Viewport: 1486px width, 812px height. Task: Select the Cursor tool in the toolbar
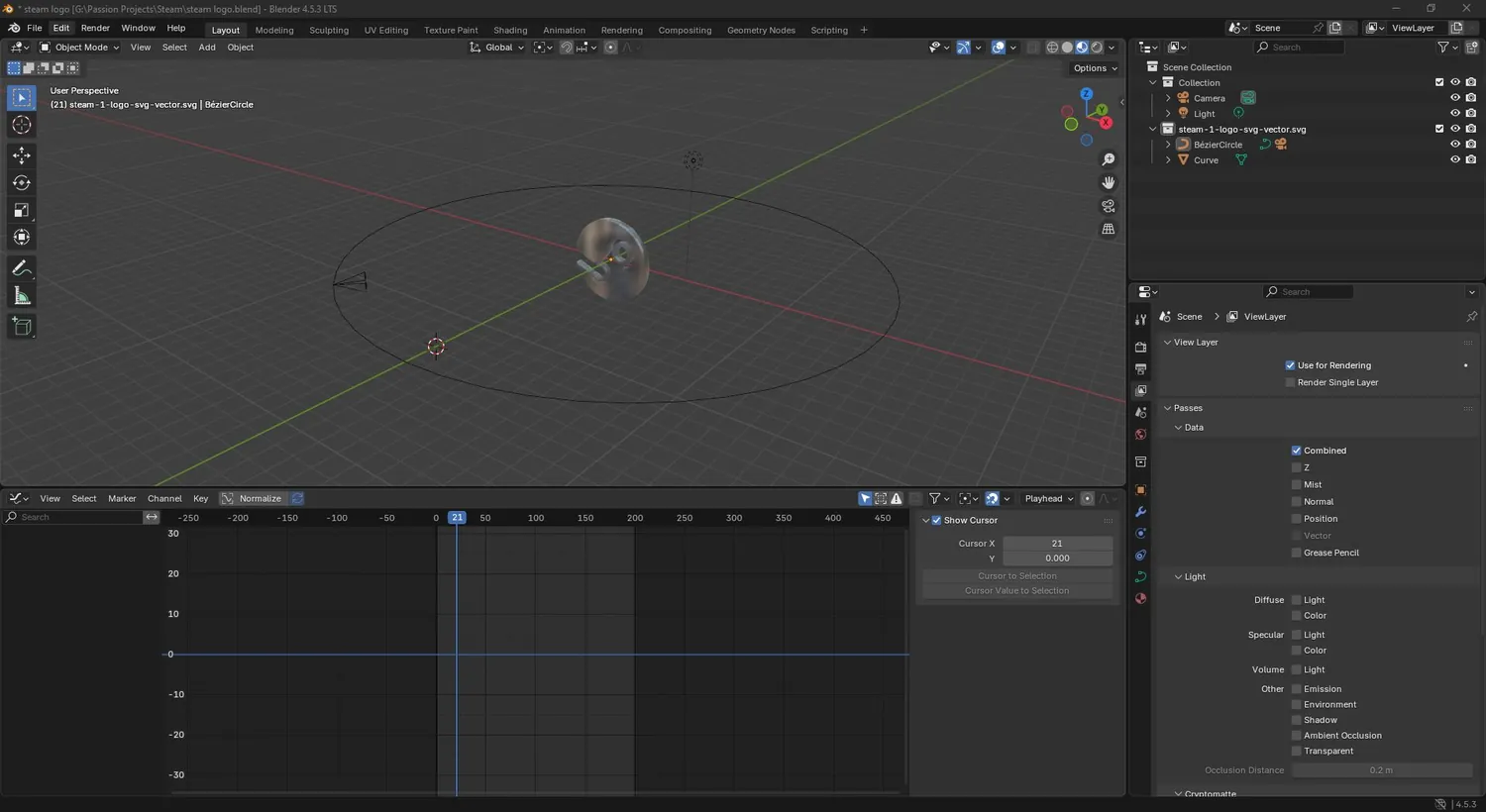coord(22,125)
